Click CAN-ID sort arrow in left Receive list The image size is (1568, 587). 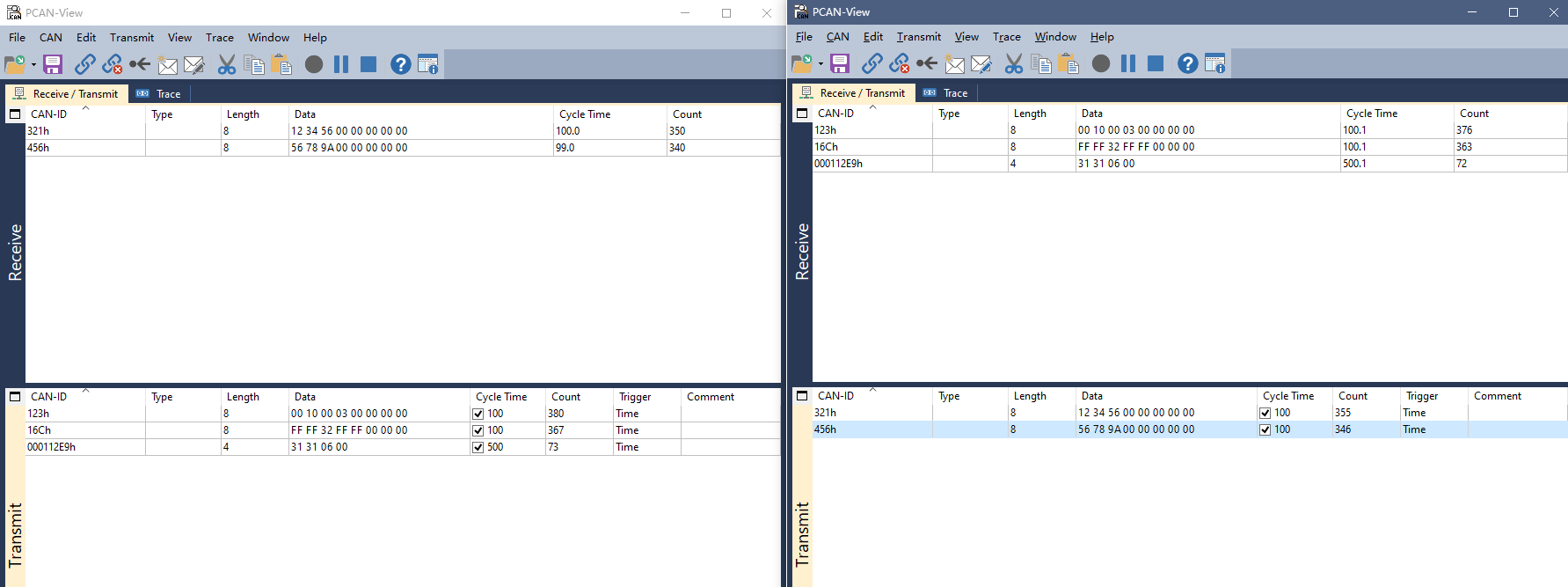pos(85,108)
